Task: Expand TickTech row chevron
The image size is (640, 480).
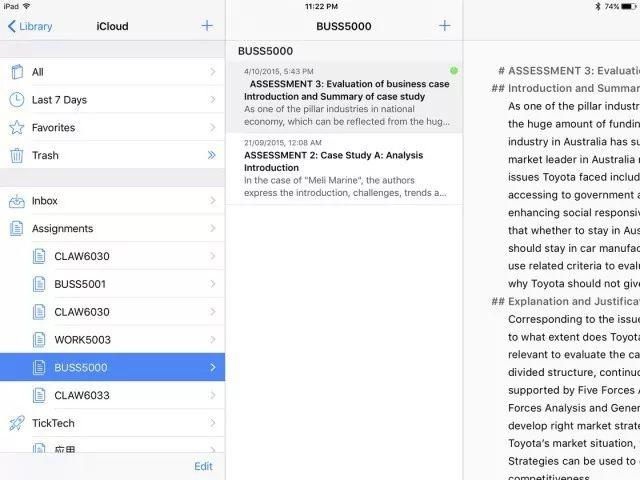Action: [x=213, y=423]
